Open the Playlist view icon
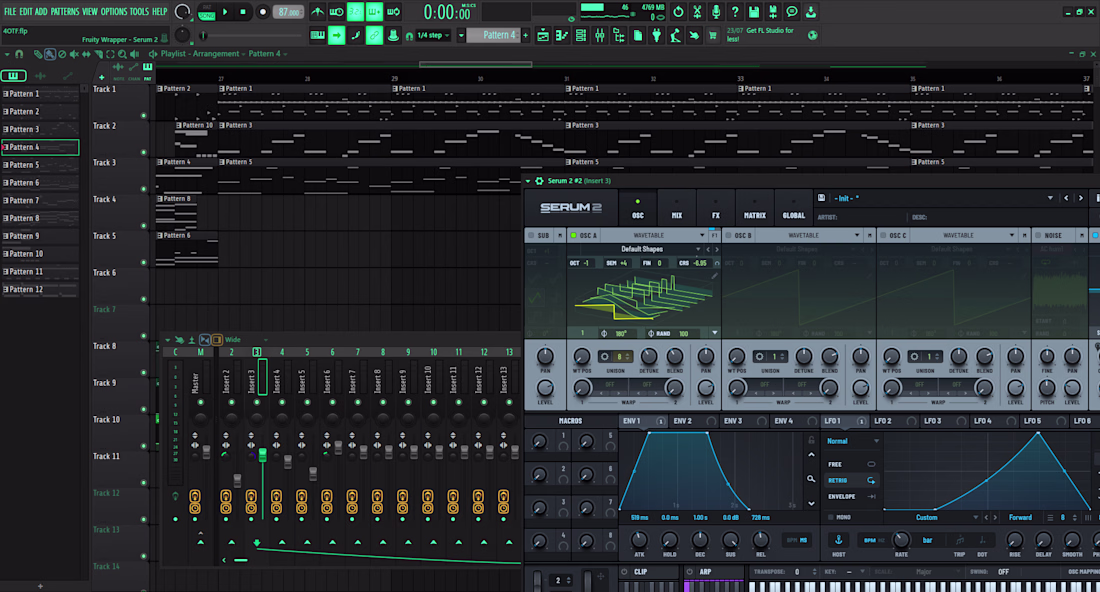This screenshot has height=592, width=1100. point(543,35)
